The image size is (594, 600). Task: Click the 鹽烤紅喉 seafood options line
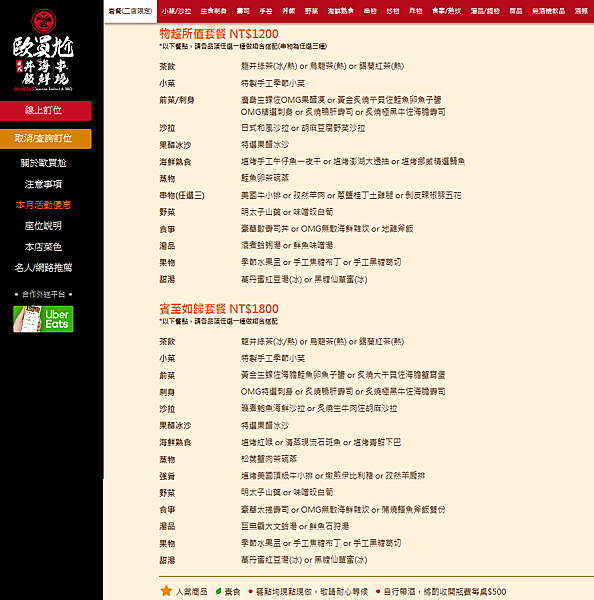[x=321, y=442]
